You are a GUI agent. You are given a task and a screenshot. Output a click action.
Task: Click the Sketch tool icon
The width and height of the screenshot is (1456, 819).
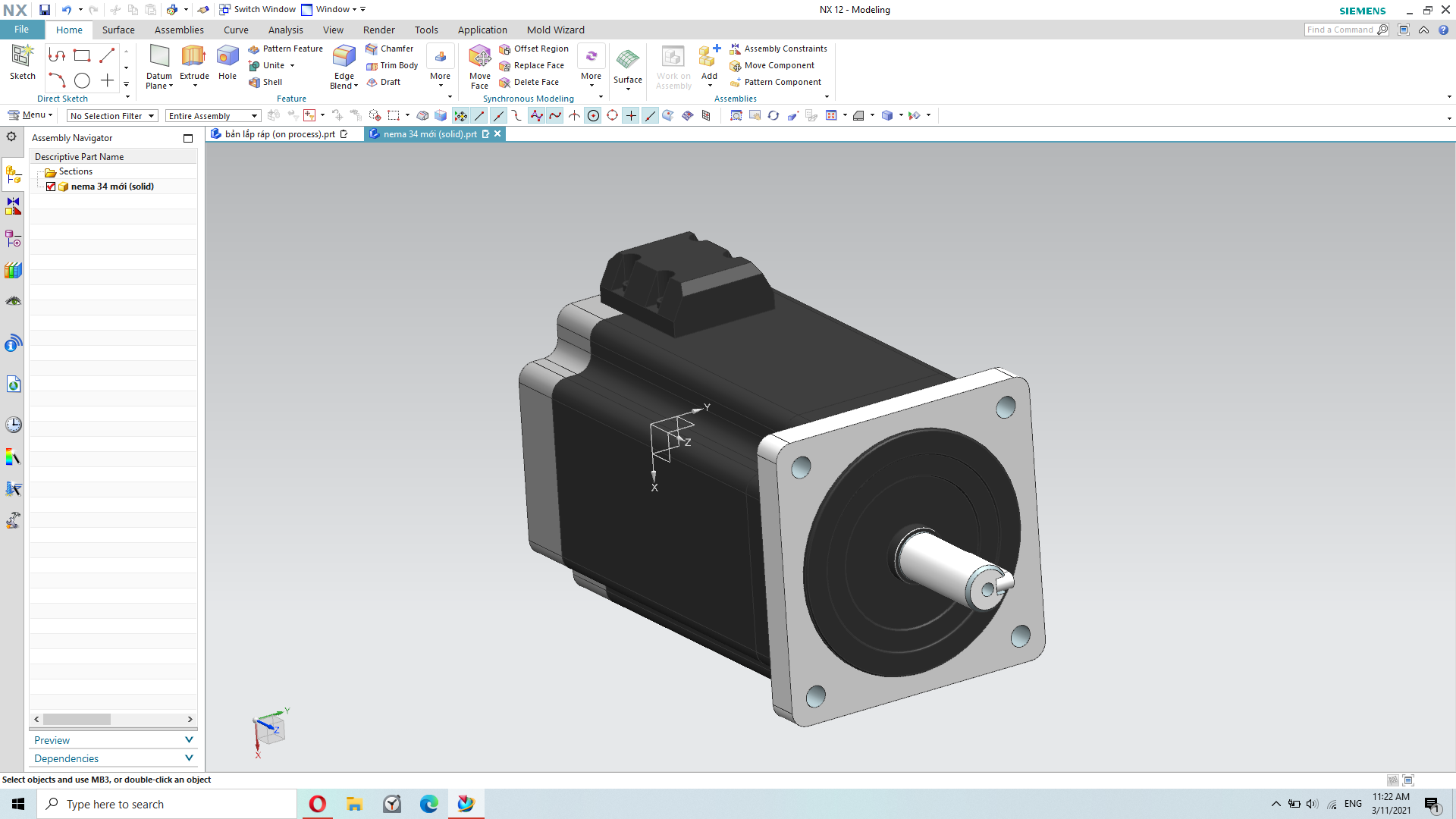(x=22, y=56)
